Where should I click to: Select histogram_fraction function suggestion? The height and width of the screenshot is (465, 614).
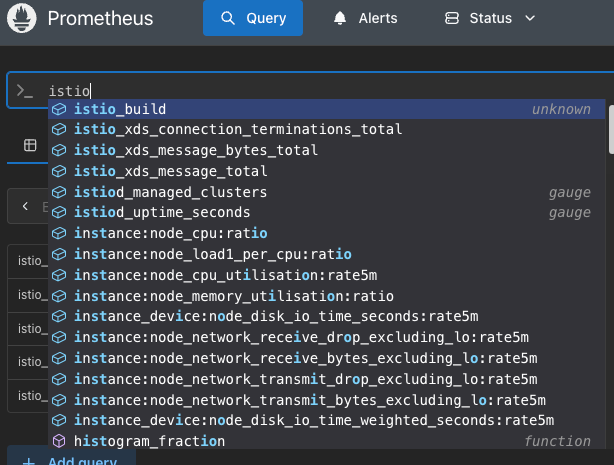tap(327, 441)
